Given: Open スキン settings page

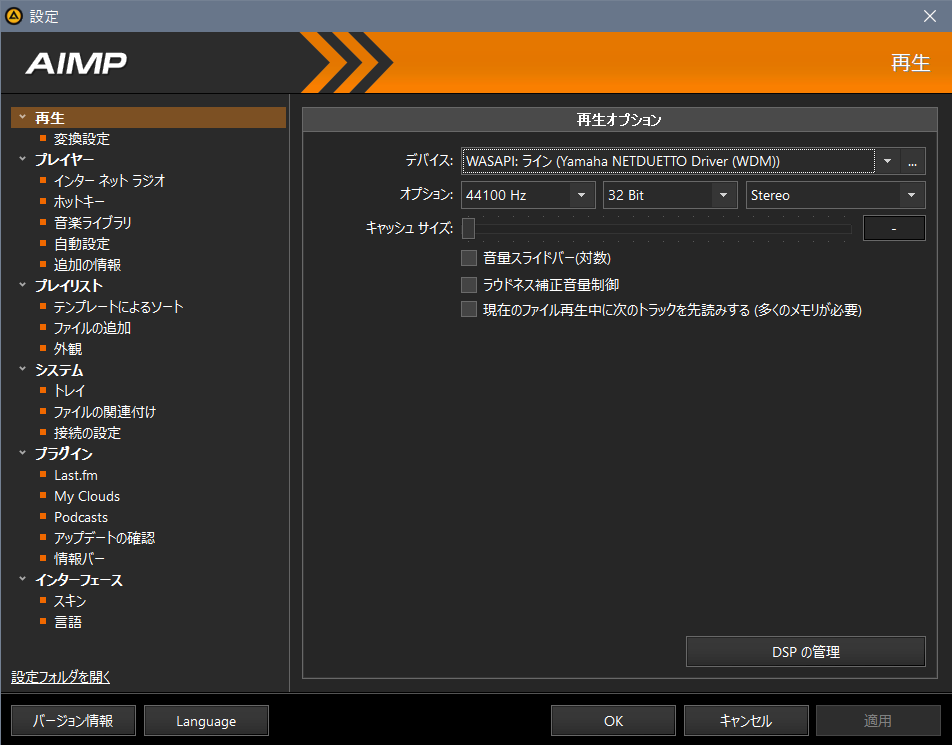Looking at the screenshot, I should click(x=70, y=601).
